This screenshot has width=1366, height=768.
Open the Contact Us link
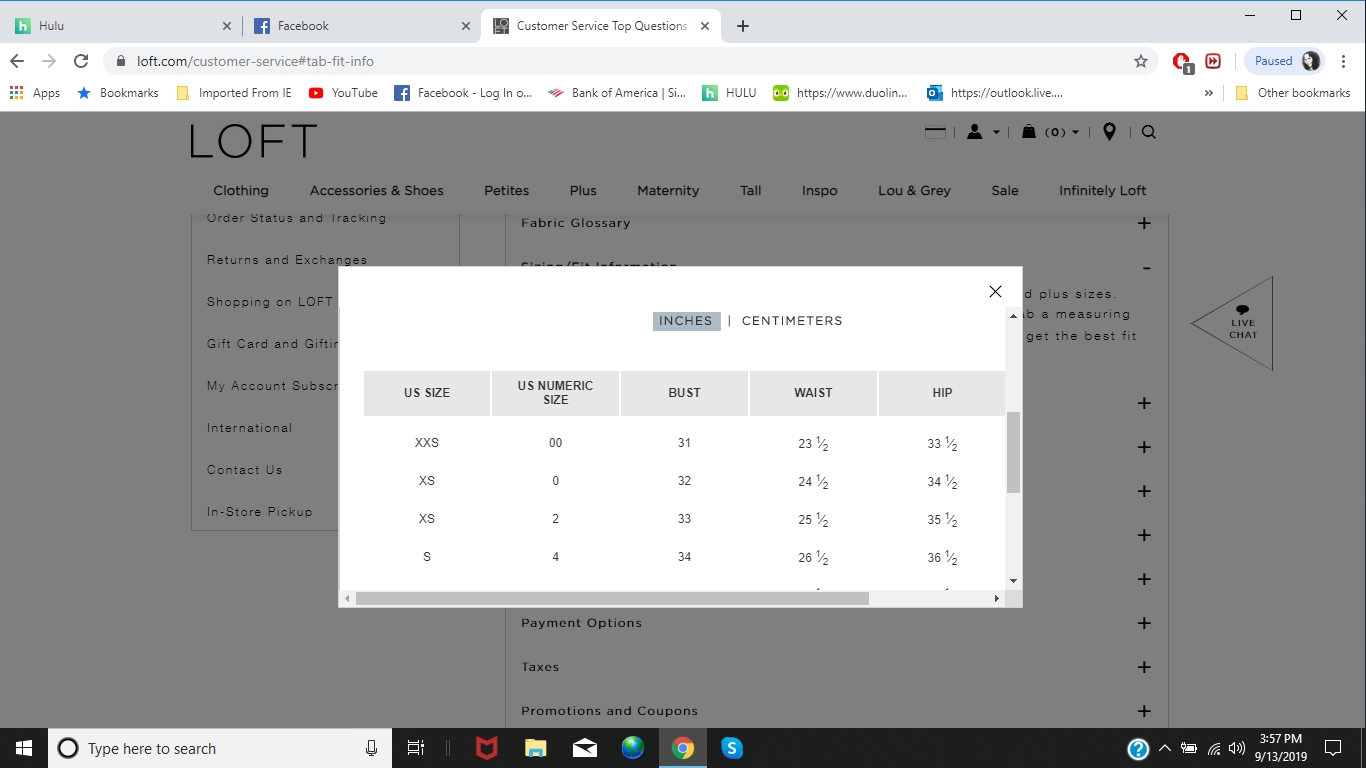click(245, 470)
